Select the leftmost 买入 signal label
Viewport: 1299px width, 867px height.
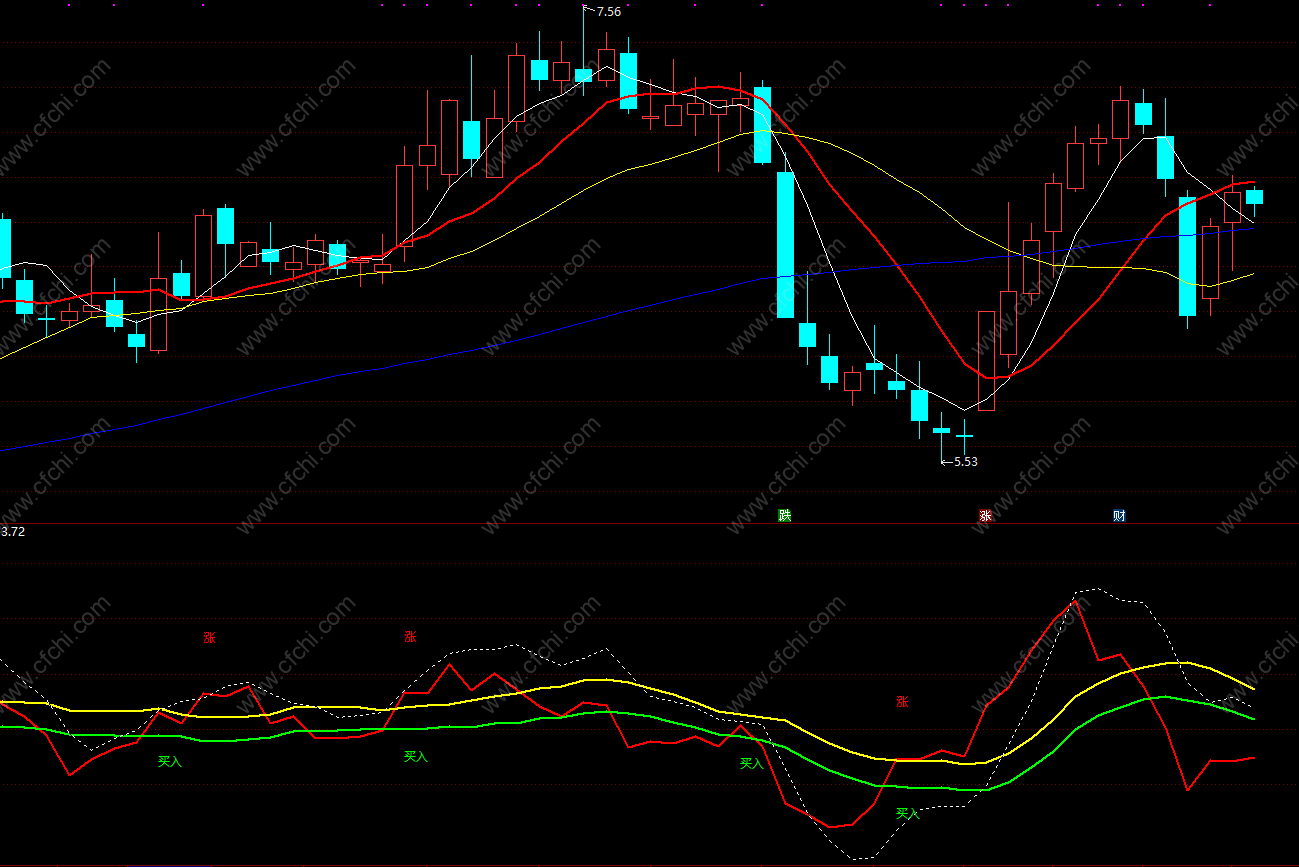(170, 762)
